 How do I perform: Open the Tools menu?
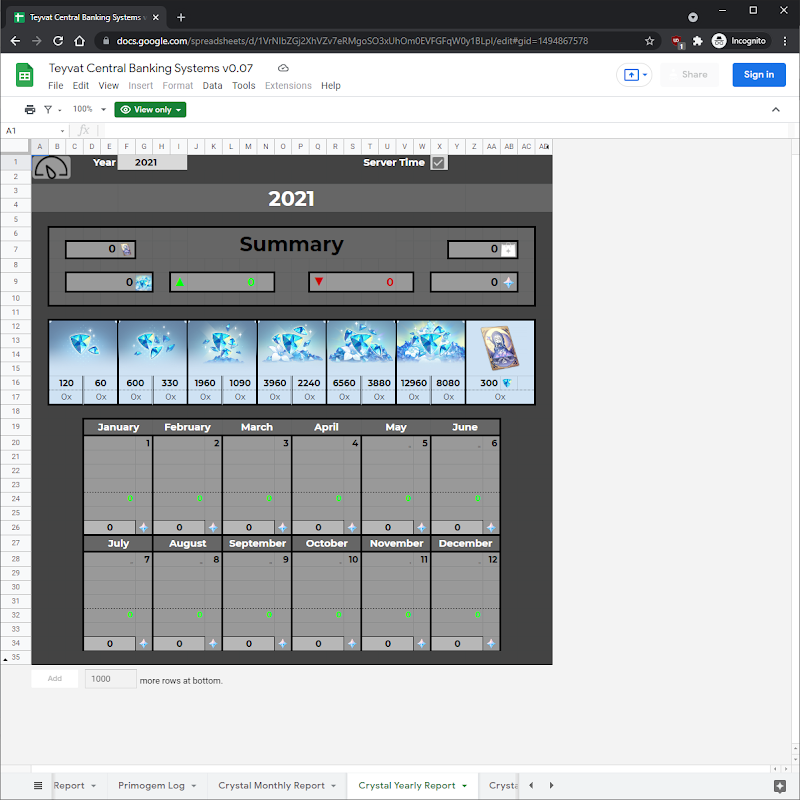(243, 86)
